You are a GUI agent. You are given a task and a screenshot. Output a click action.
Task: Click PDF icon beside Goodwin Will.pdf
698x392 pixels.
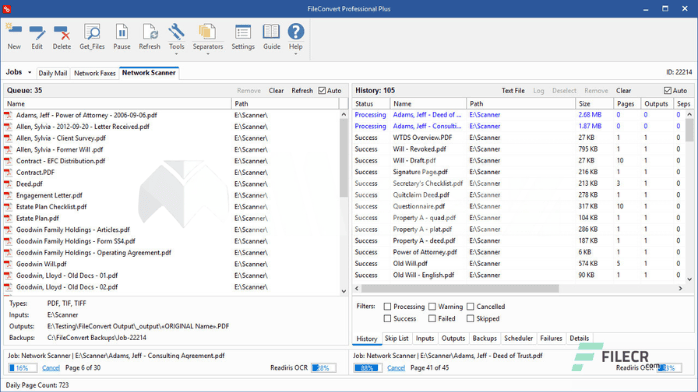point(8,264)
